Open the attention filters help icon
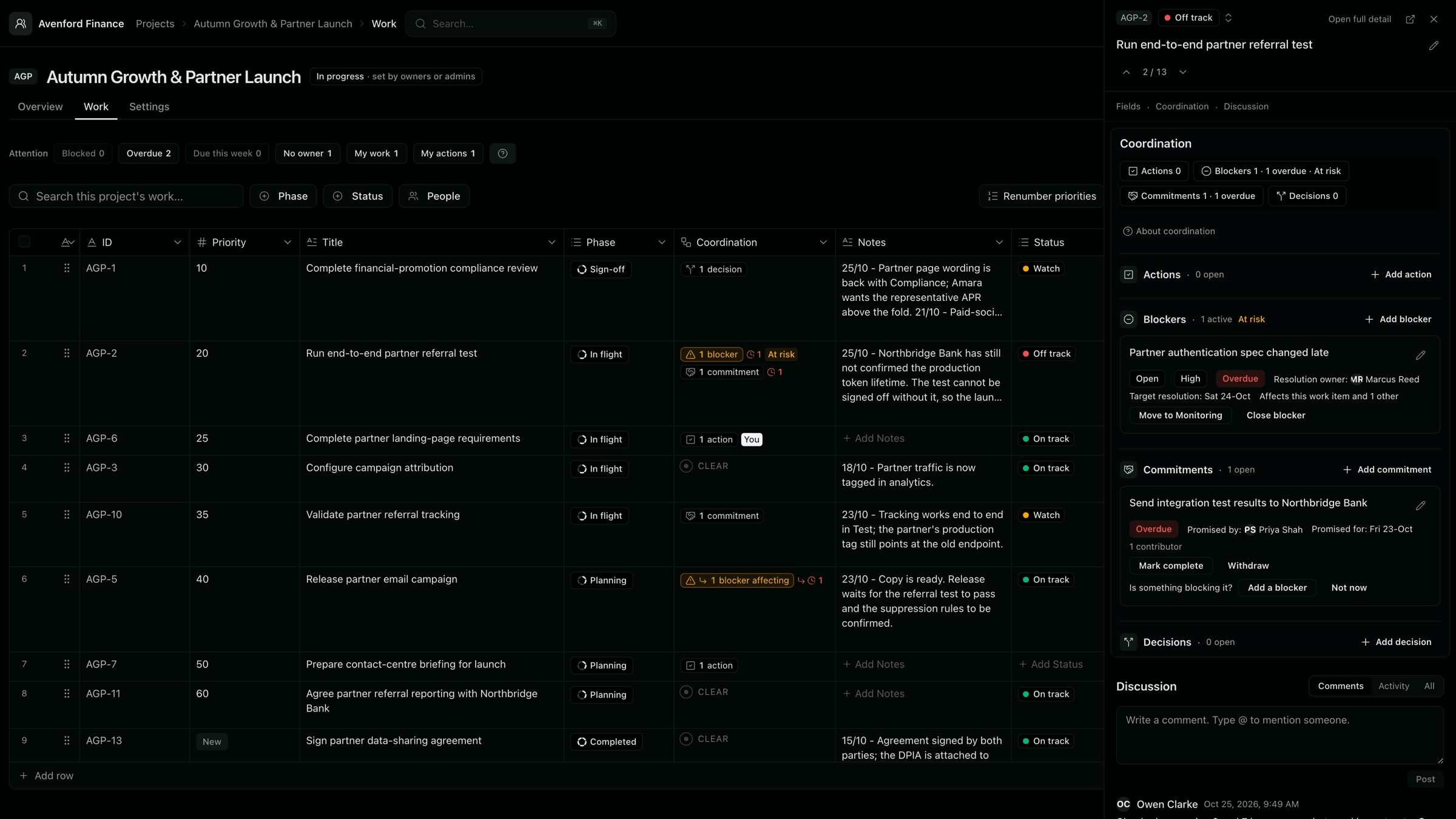Viewport: 1456px width, 819px height. coord(502,153)
